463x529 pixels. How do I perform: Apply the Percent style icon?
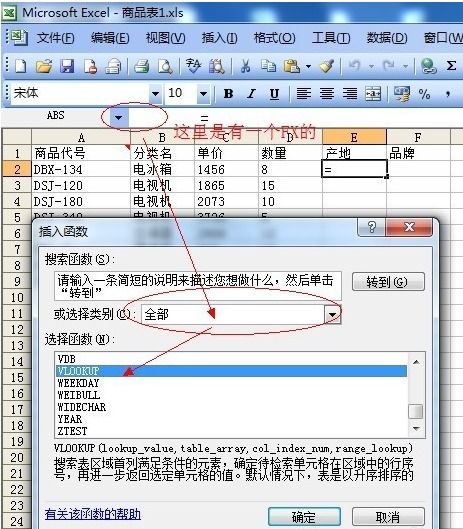424,93
